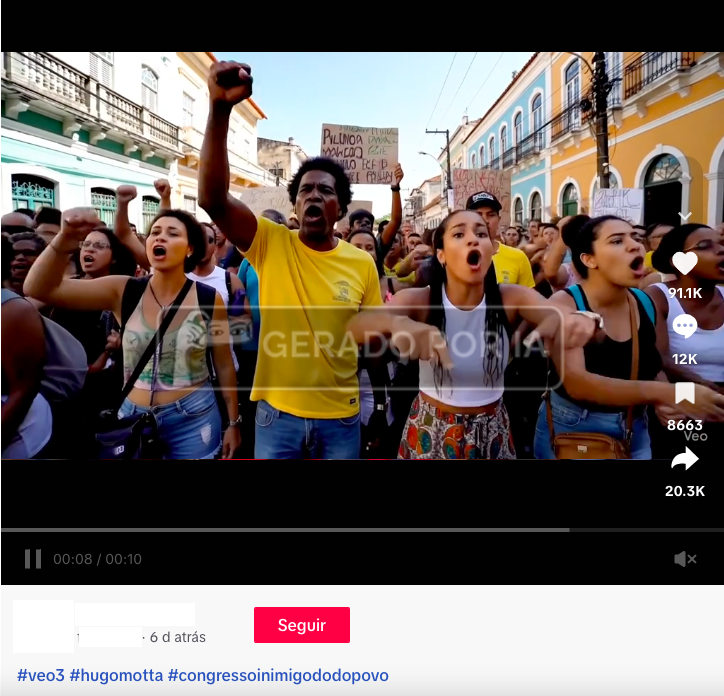The width and height of the screenshot is (724, 696).
Task: Unmute the video sound
Action: point(685,559)
